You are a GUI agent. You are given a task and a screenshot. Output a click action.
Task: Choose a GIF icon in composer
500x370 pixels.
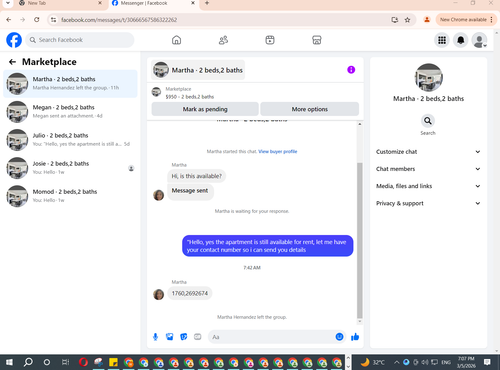198,337
